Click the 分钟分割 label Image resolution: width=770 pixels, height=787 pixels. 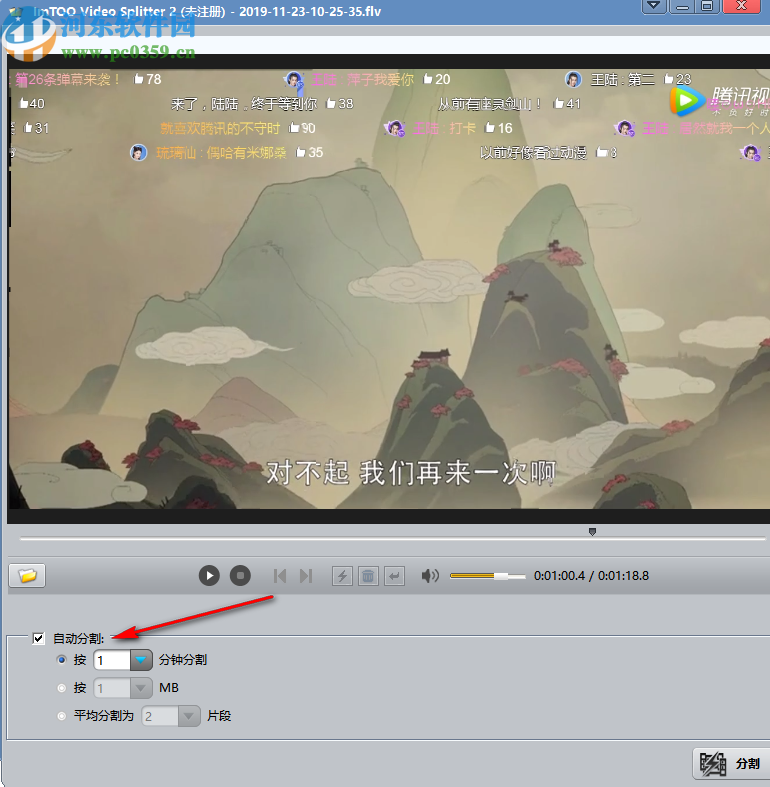coord(183,660)
